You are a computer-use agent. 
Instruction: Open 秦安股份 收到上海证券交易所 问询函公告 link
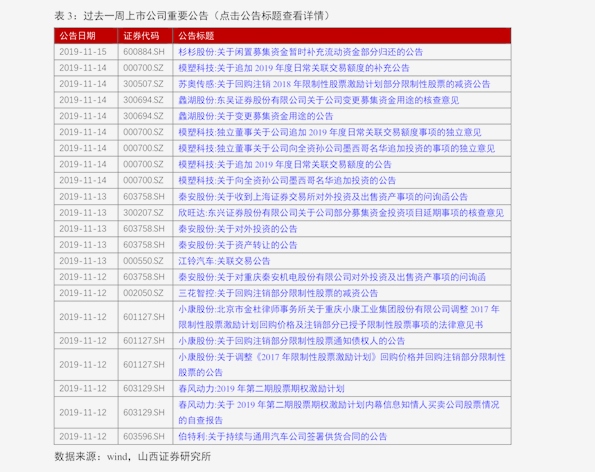[323, 197]
